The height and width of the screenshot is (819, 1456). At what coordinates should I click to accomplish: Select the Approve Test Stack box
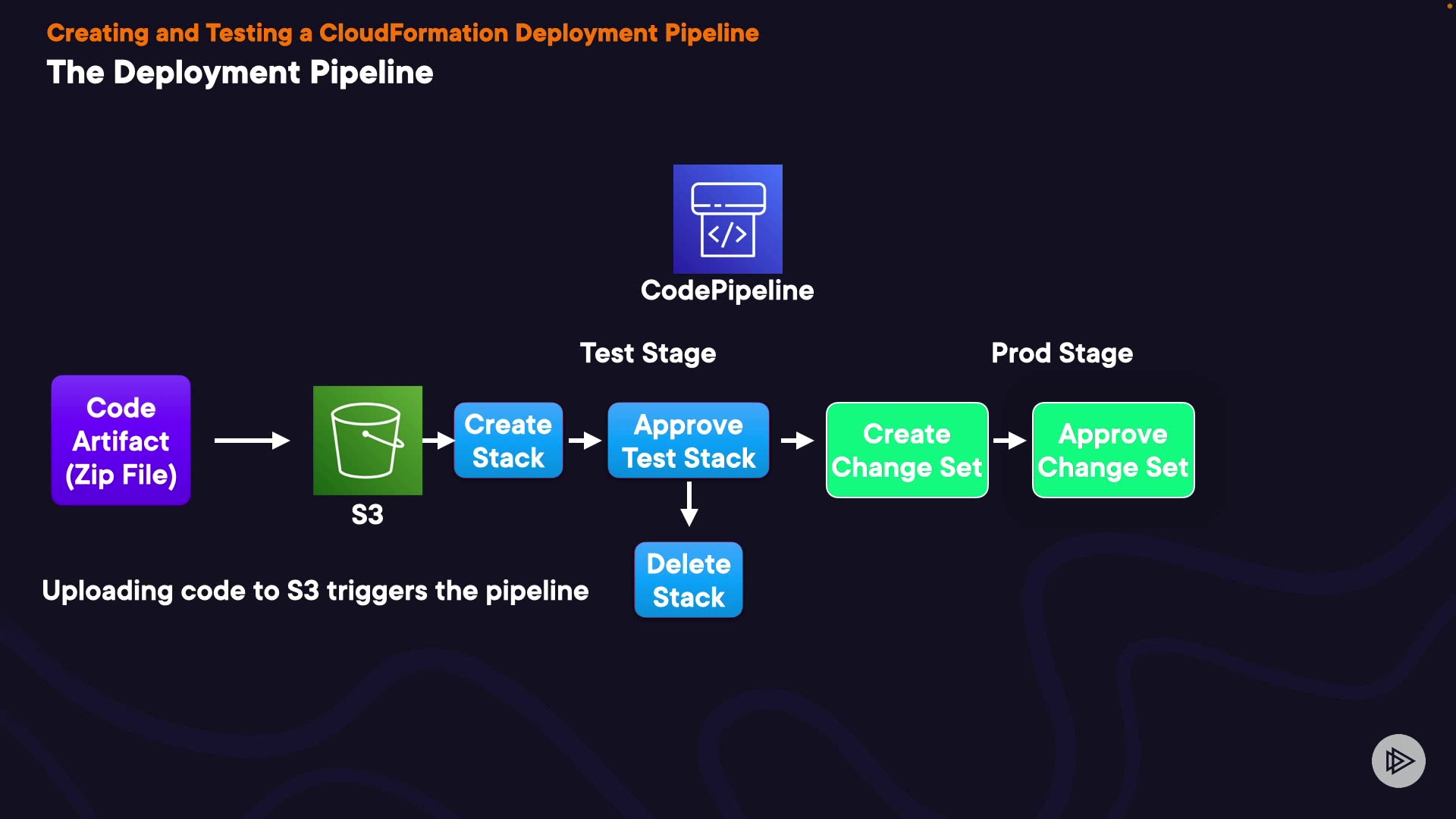688,441
